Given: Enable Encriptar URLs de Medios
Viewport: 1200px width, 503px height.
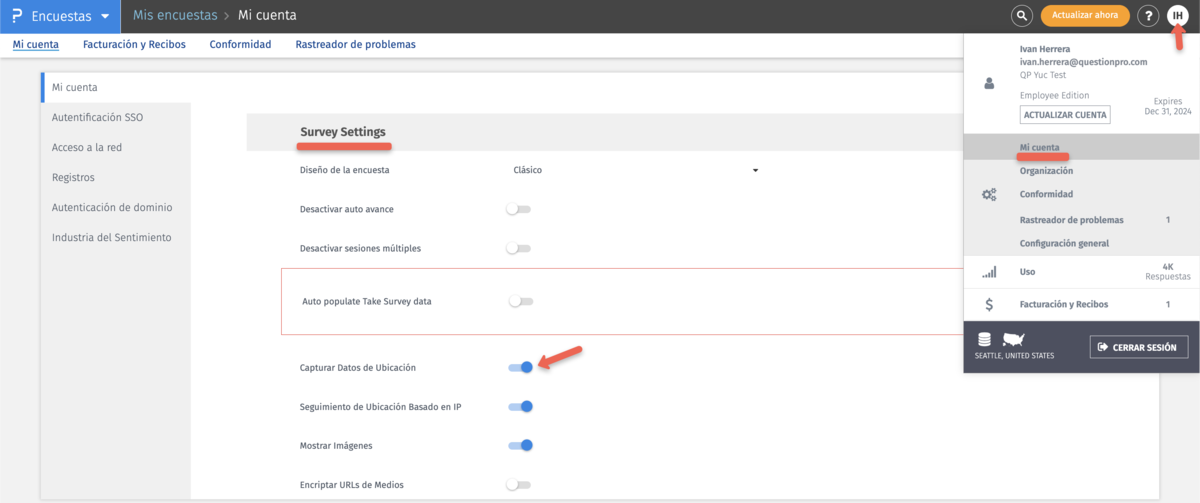Looking at the screenshot, I should (518, 484).
